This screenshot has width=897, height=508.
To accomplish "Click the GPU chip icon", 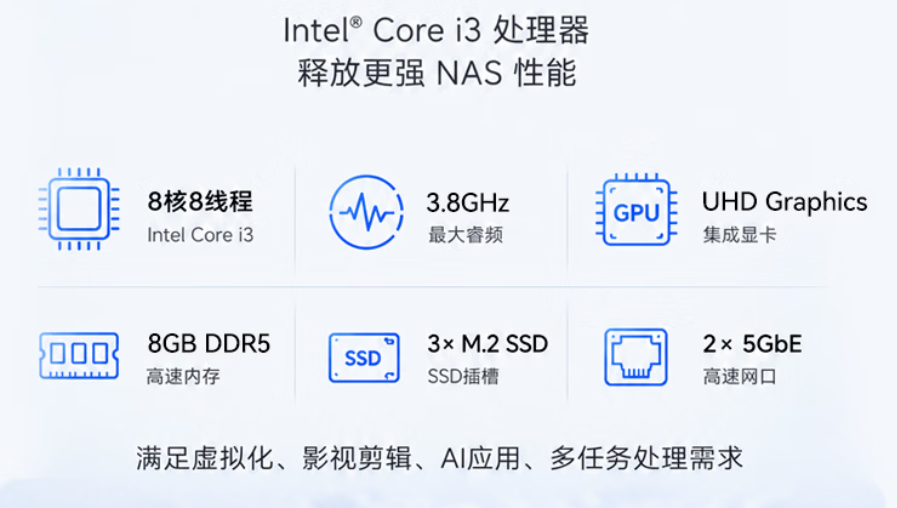I will tap(636, 210).
